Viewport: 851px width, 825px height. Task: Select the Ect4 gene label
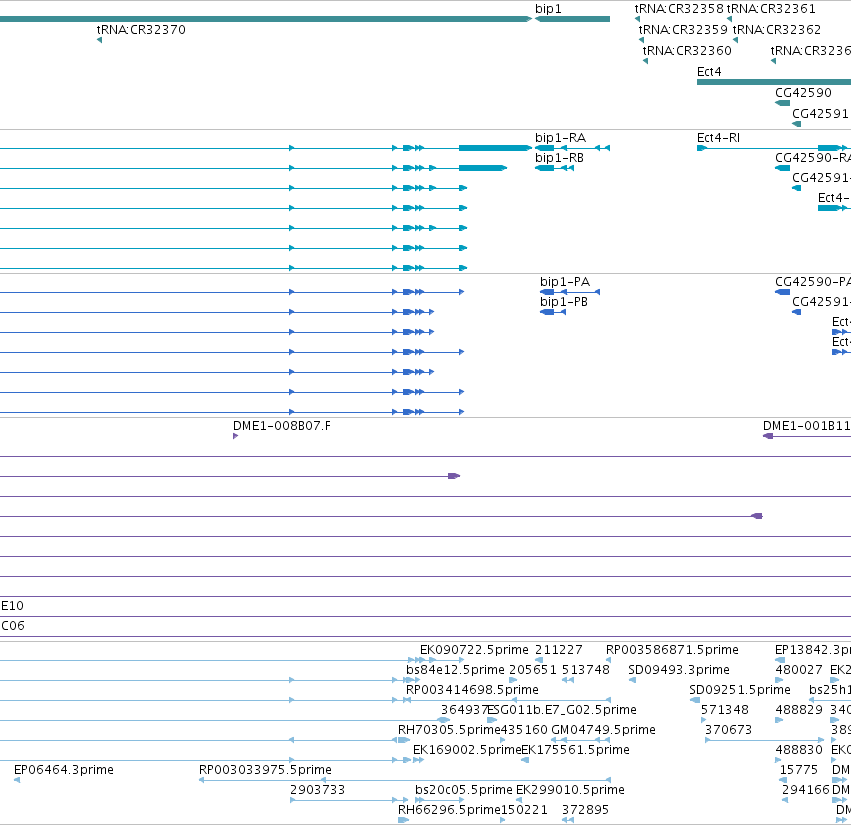(x=709, y=72)
